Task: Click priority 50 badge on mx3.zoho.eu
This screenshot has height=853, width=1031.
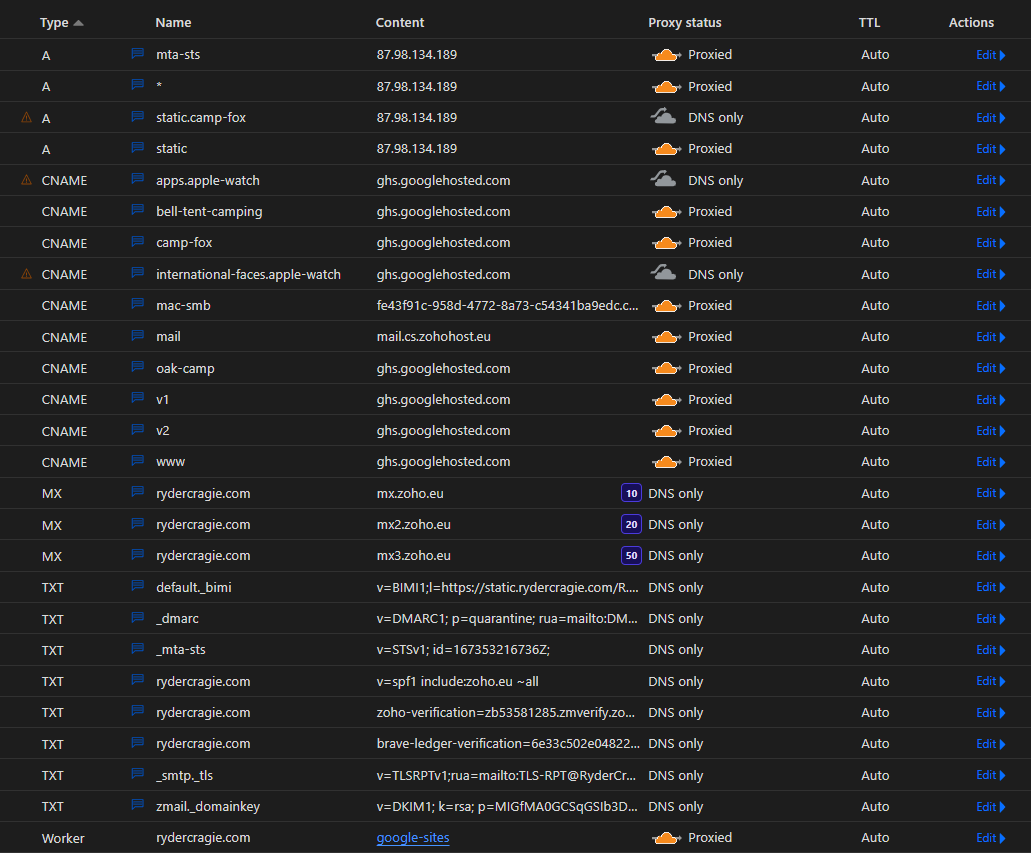Action: 631,556
